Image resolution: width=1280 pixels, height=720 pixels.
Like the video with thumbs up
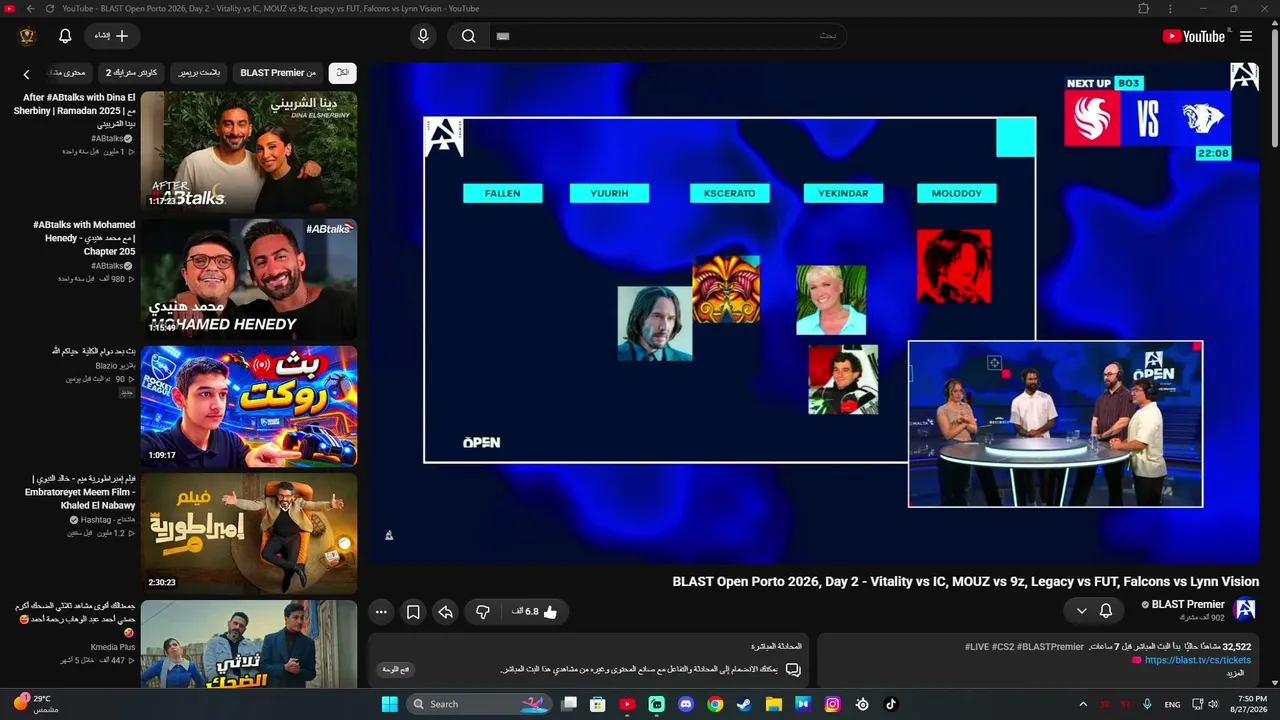point(536,611)
